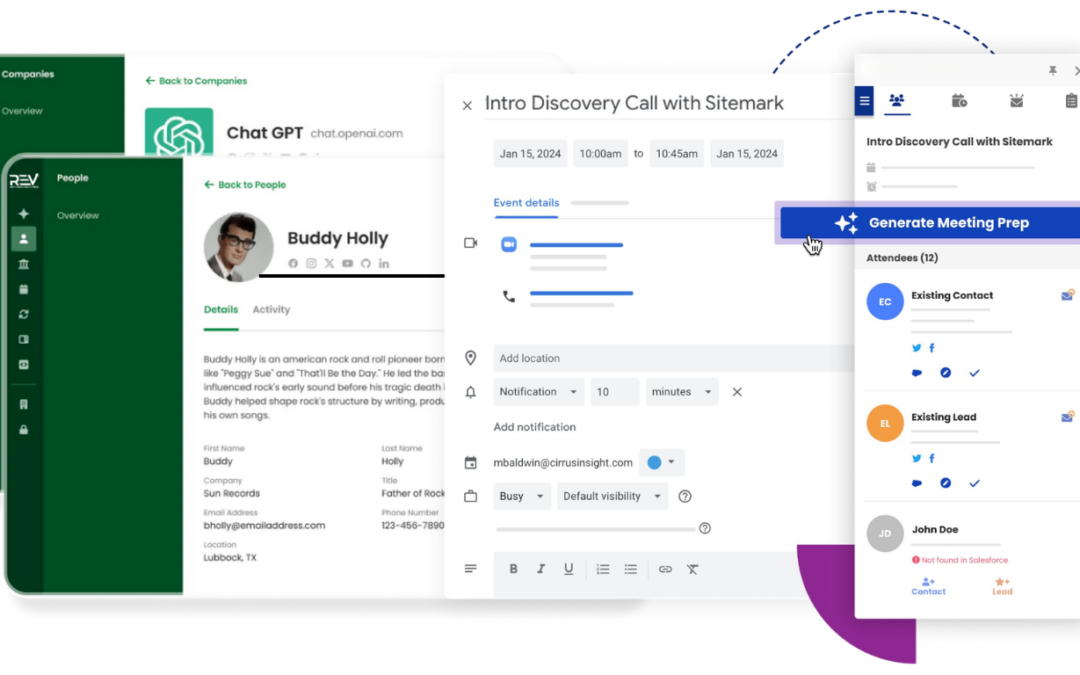
Task: Open Buddy Holly's X profile icon
Action: [329, 263]
